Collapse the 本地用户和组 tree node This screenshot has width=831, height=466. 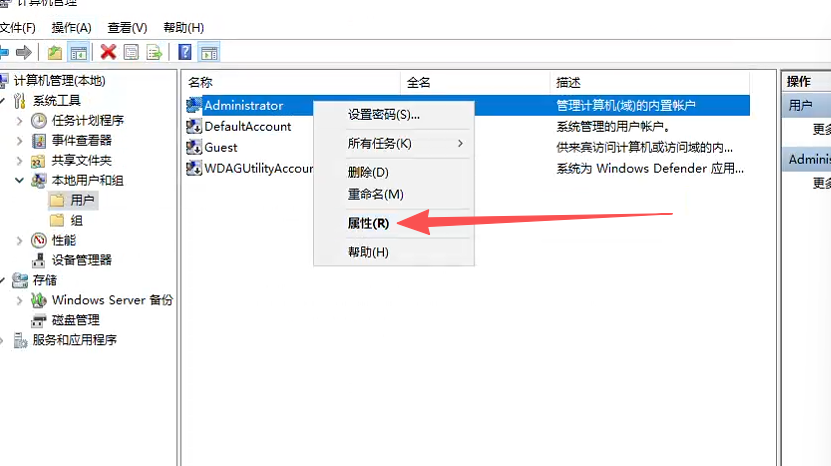pos(19,180)
